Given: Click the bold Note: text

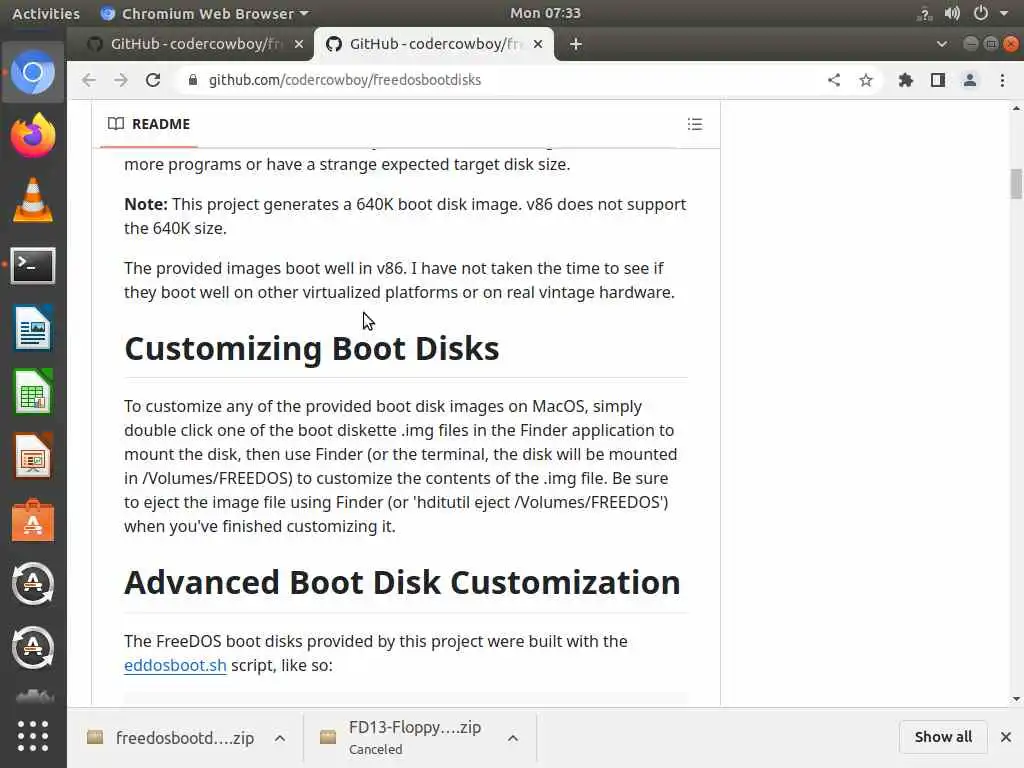Looking at the screenshot, I should [x=146, y=204].
